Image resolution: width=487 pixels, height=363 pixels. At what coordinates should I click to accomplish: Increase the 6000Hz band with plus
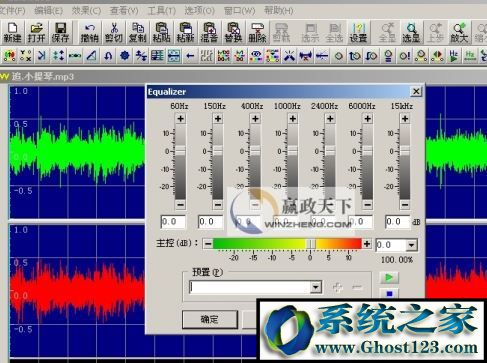(368, 119)
